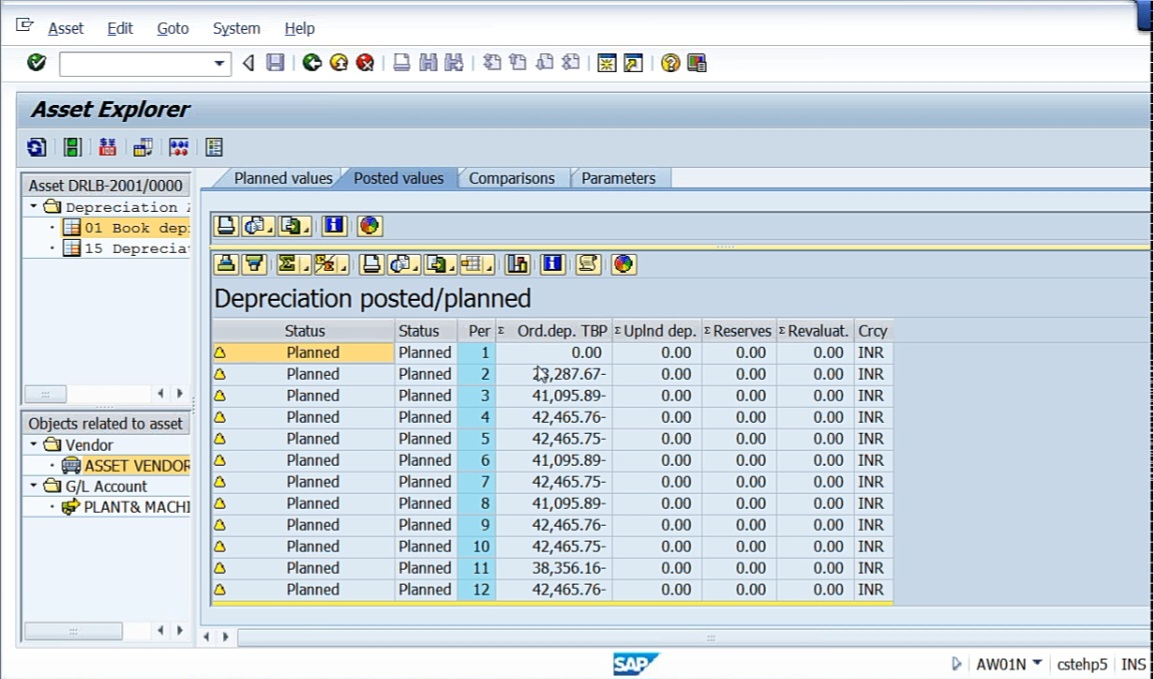Click the Save diskette icon

pos(275,63)
